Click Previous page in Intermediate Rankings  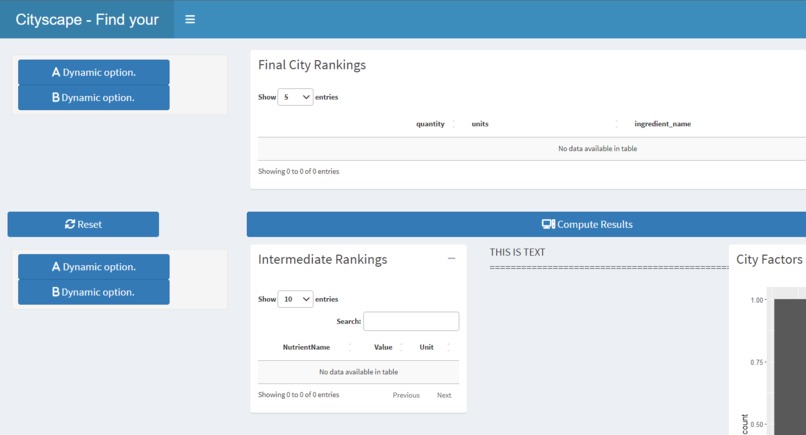[406, 395]
